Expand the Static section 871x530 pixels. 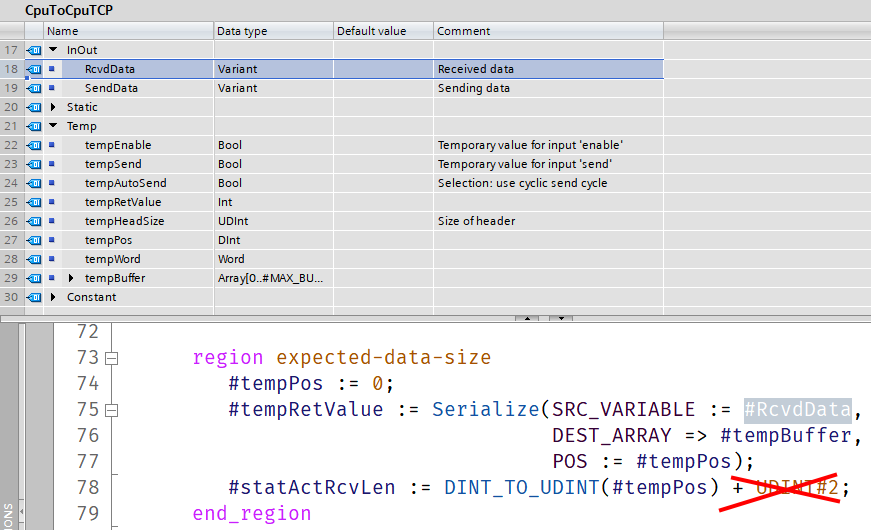pos(53,107)
